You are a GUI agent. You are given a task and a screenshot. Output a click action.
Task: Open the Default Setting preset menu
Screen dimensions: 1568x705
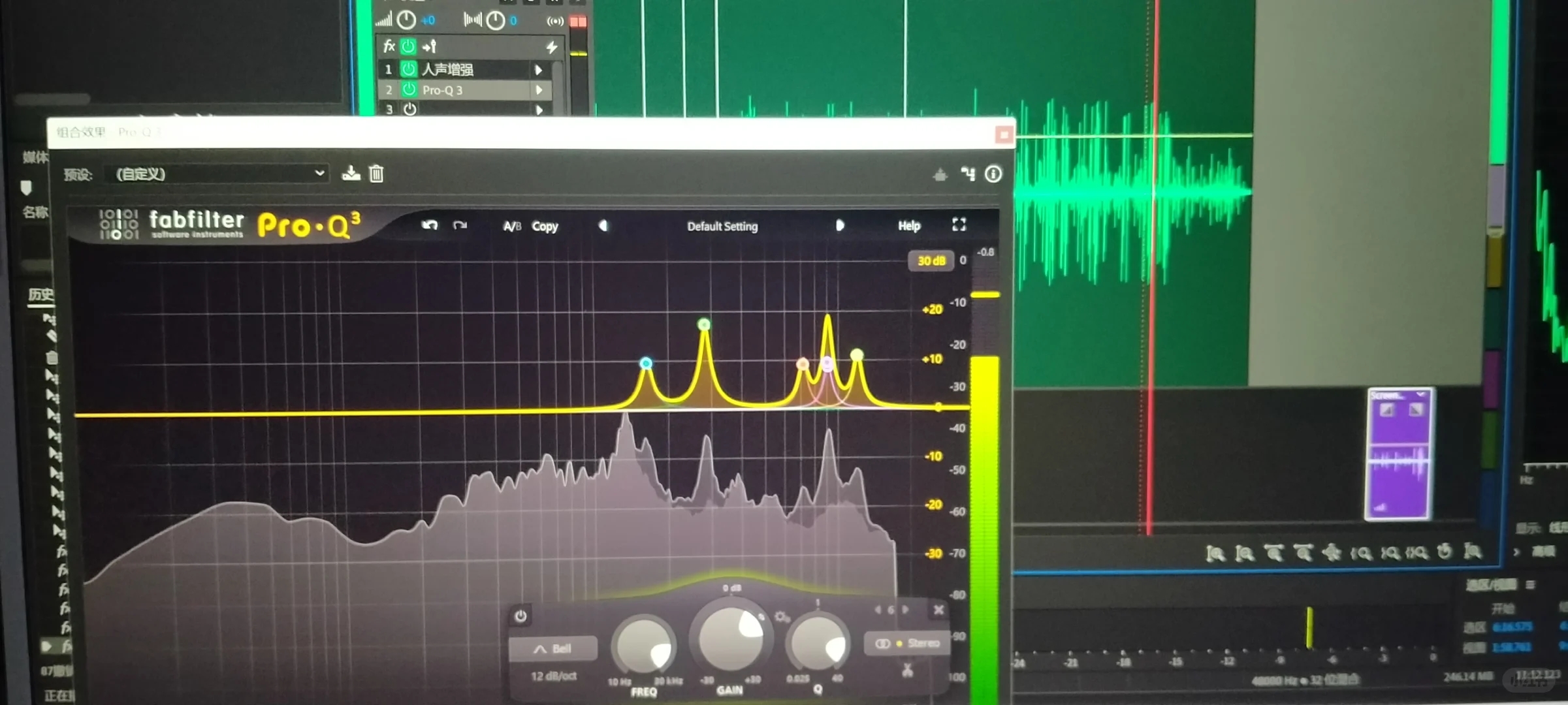click(722, 226)
